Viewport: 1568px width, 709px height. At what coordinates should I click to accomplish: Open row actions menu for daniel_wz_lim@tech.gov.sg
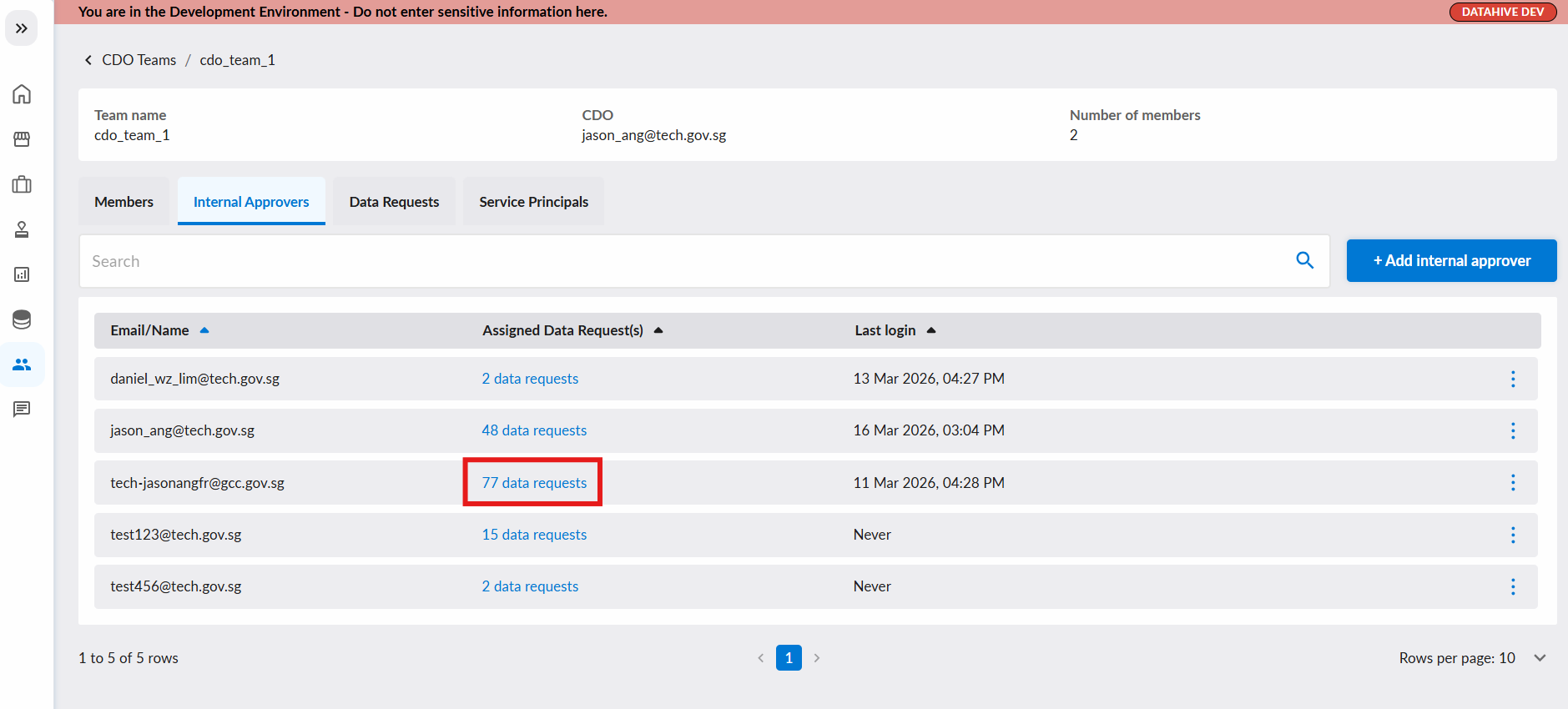1513,379
